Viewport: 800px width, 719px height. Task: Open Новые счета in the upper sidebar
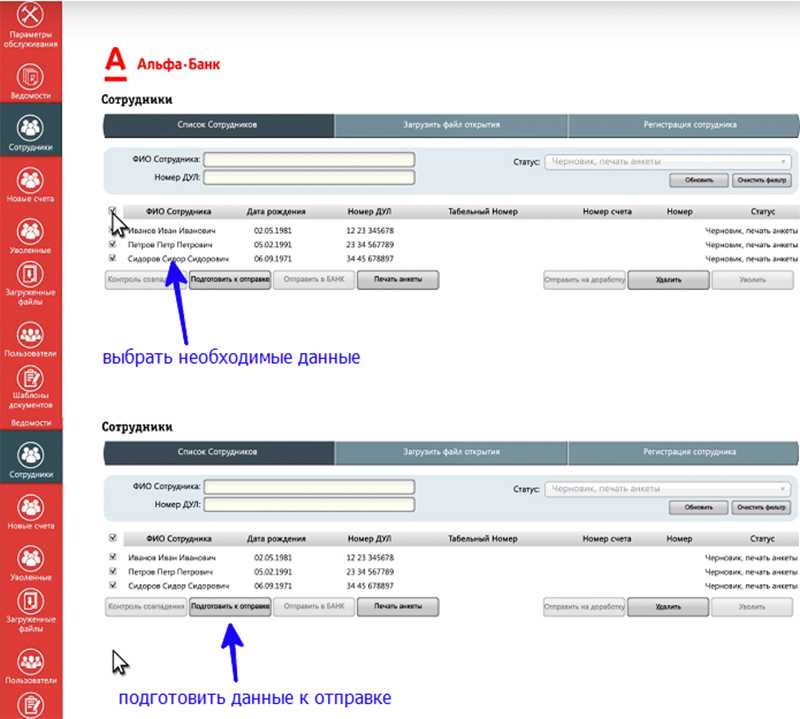click(30, 185)
